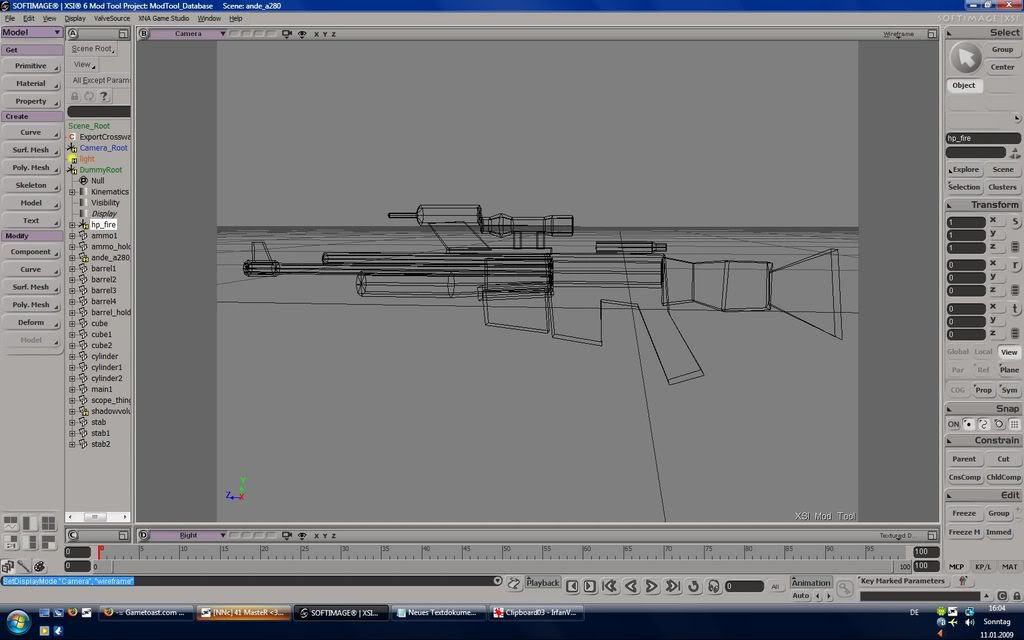This screenshot has height=640, width=1024.
Task: Step to next frame
Action: pos(589,586)
